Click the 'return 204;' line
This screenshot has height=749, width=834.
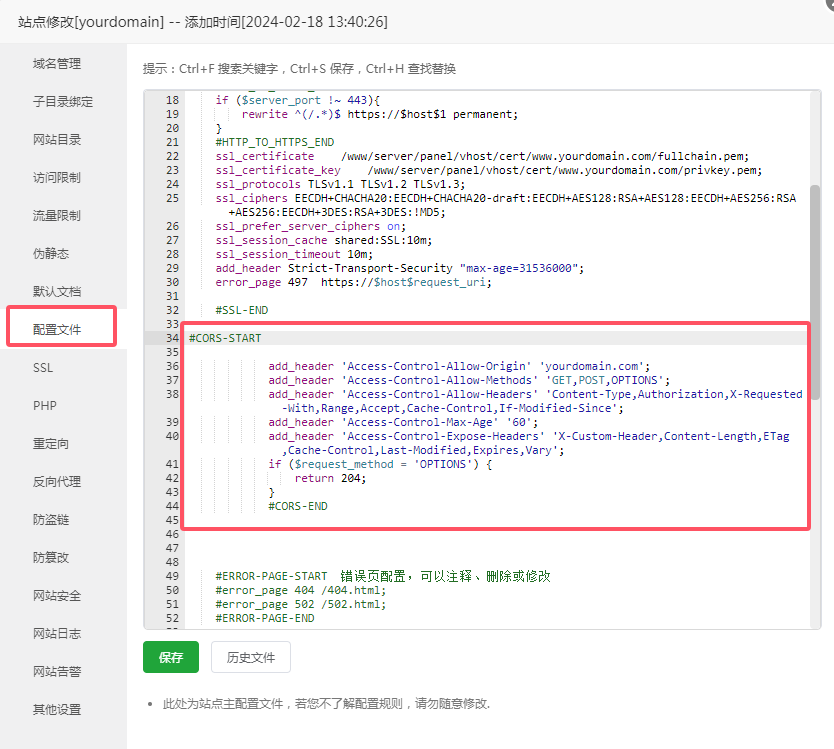330,478
